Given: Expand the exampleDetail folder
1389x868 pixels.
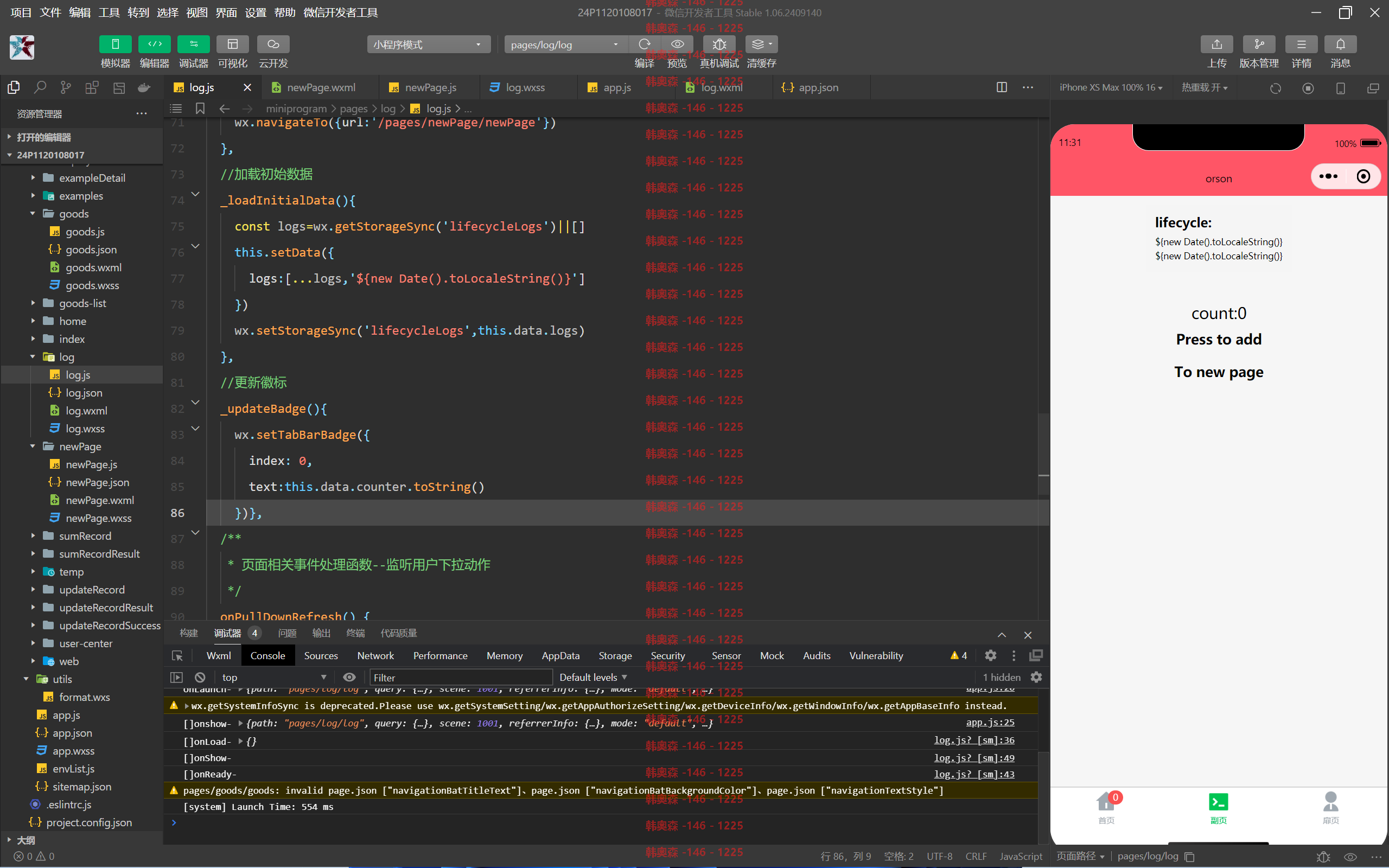Looking at the screenshot, I should click(33, 178).
